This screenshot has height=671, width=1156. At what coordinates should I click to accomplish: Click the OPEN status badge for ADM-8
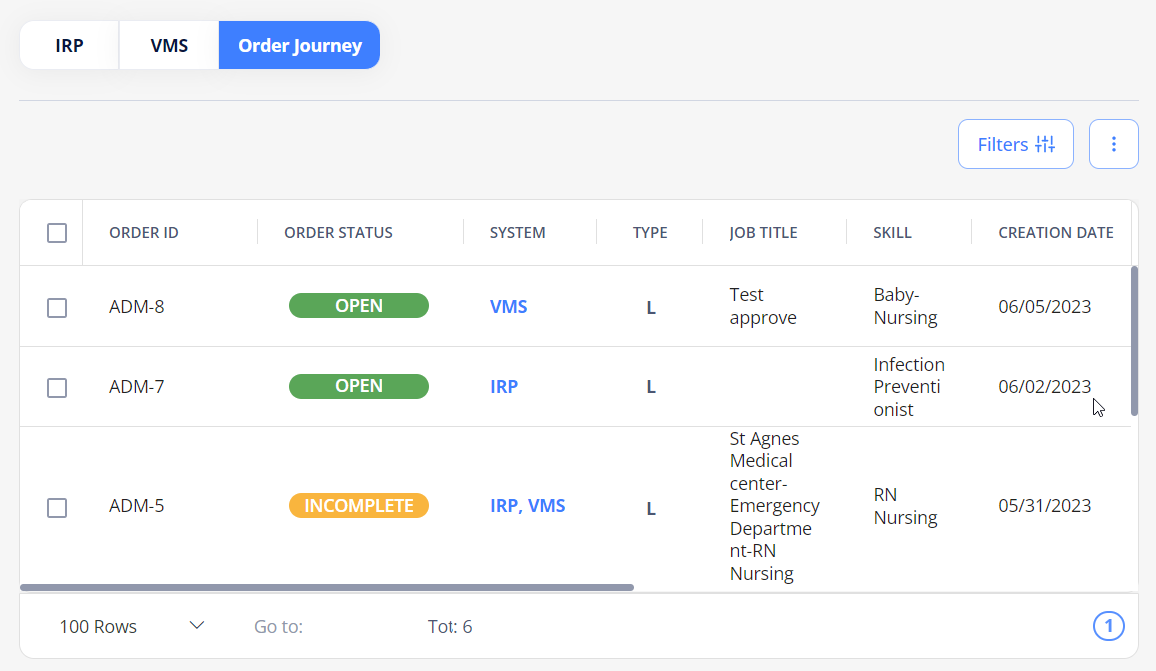pyautogui.click(x=358, y=306)
